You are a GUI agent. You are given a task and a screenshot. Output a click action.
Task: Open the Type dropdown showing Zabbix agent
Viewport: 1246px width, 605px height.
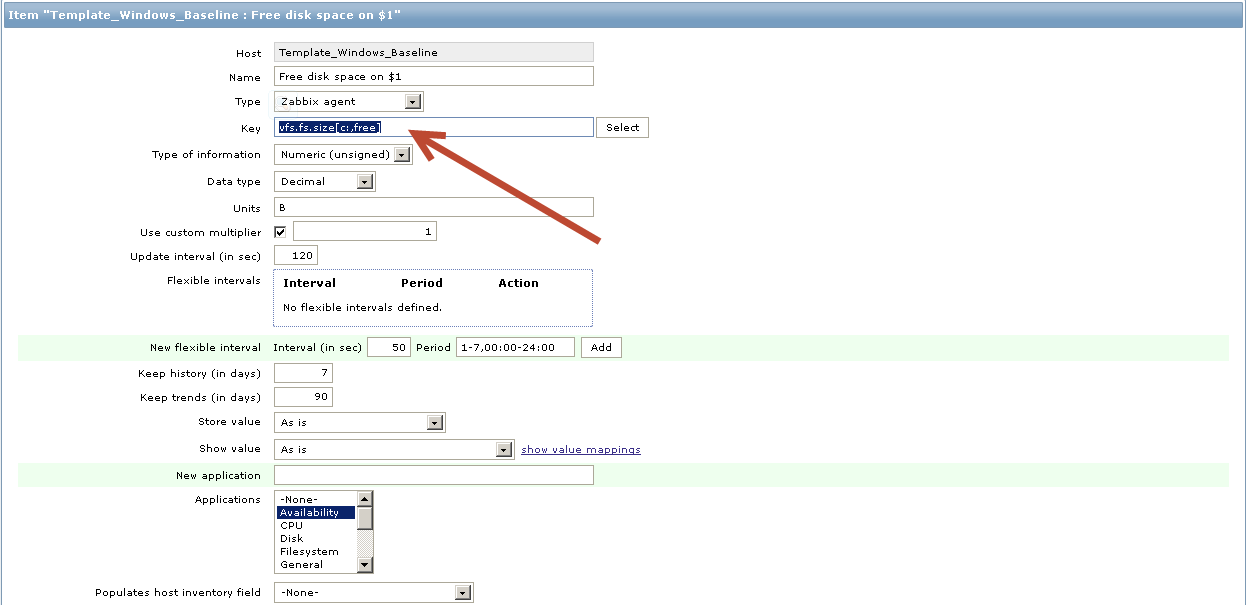tap(349, 101)
